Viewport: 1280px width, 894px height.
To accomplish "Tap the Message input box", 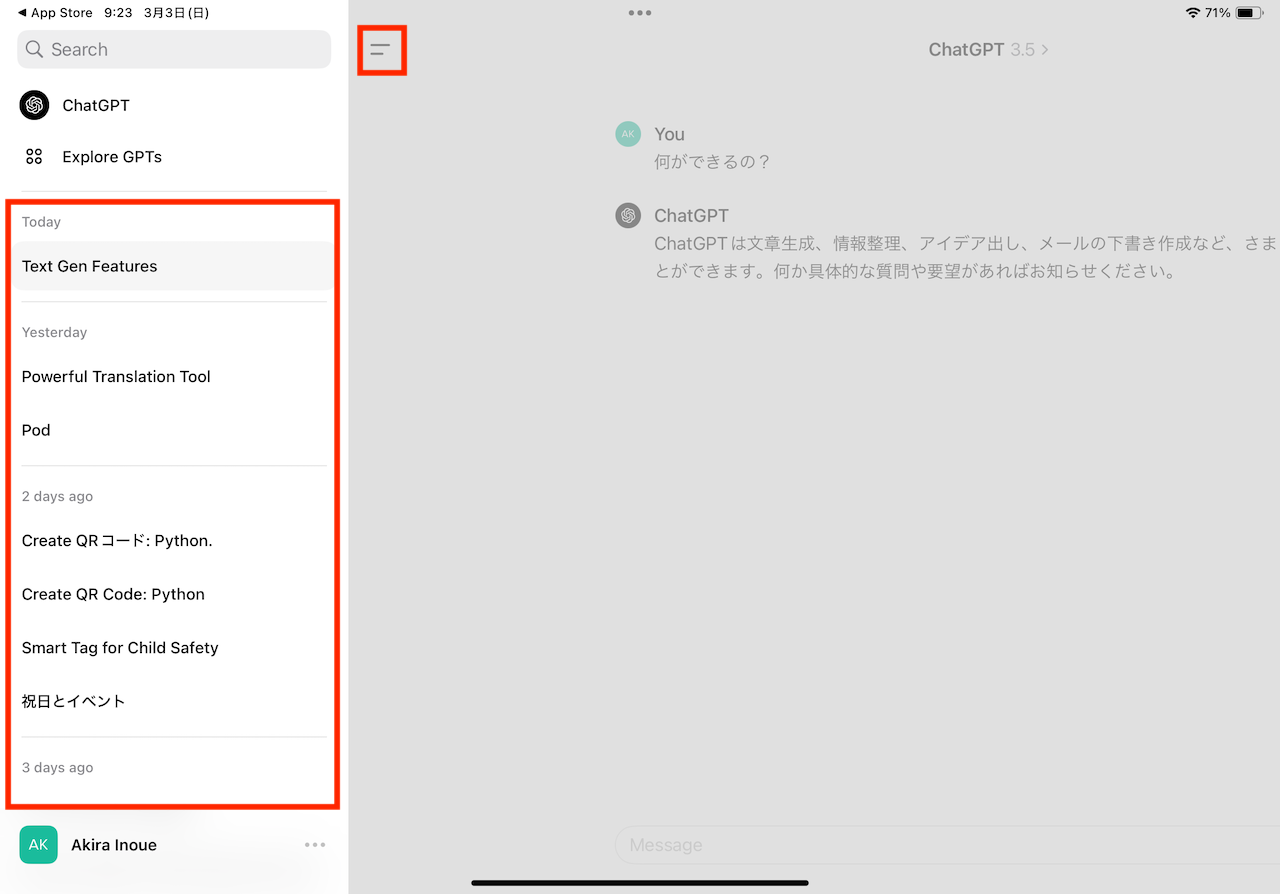I will 947,845.
